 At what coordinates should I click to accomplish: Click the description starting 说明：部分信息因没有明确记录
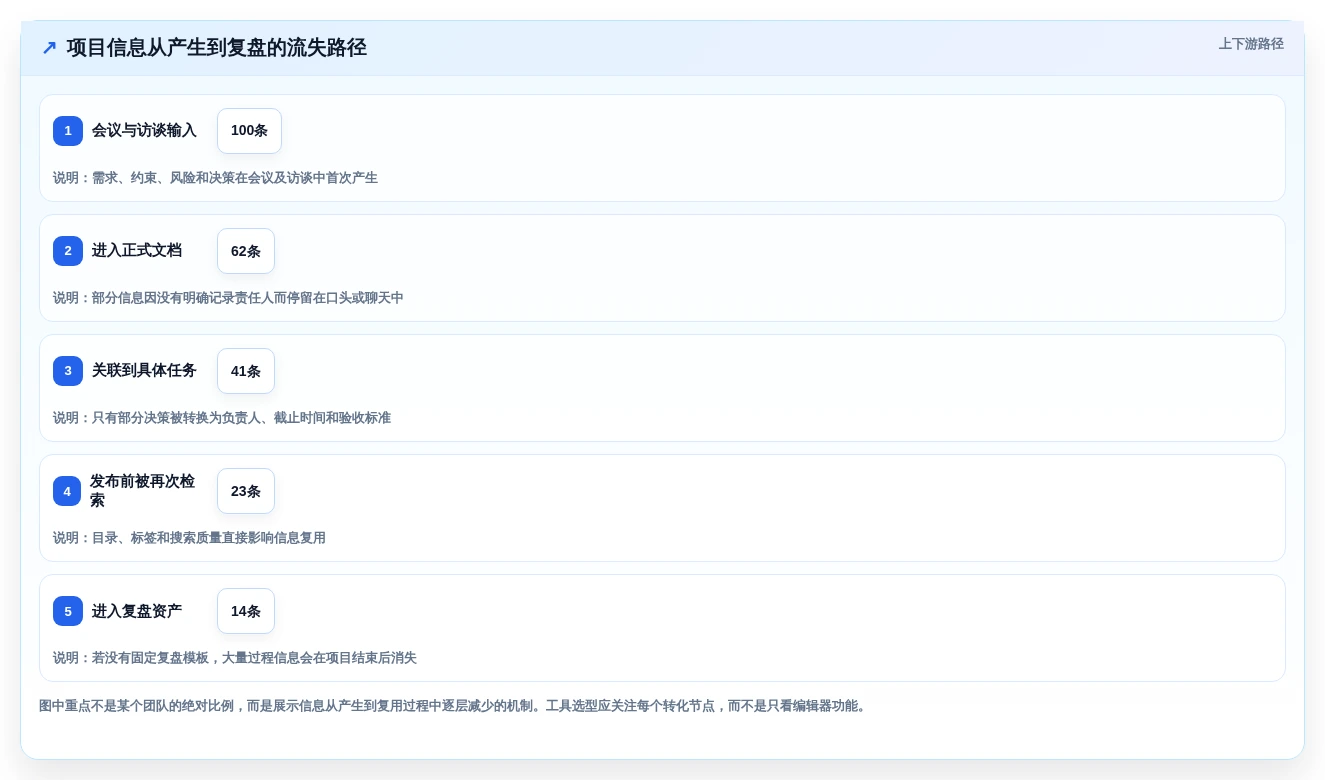click(228, 298)
